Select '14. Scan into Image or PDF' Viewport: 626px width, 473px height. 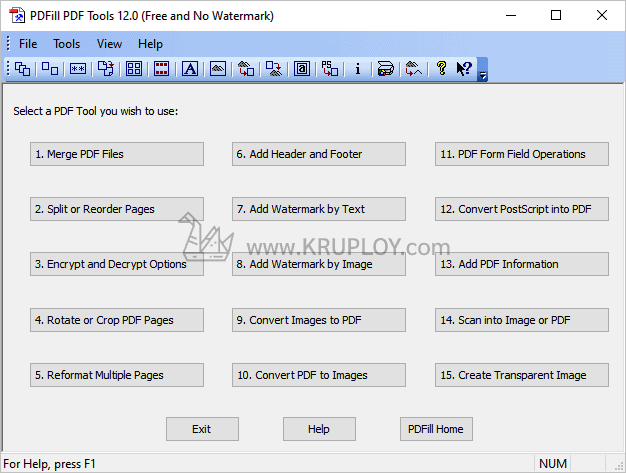point(522,320)
